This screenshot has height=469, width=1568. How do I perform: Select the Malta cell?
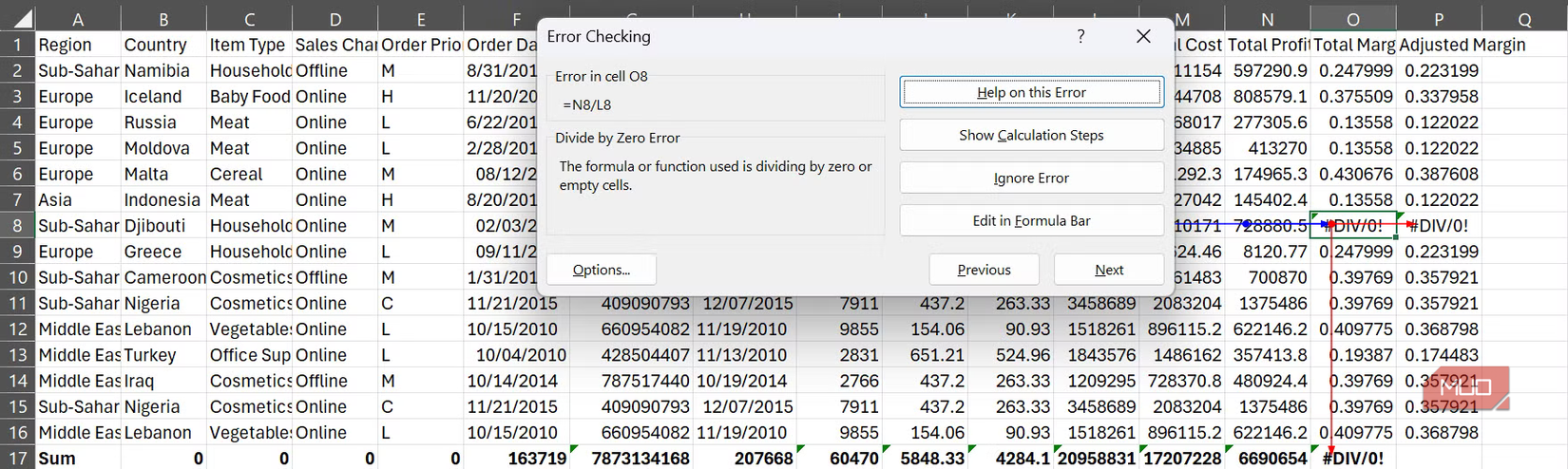(163, 174)
